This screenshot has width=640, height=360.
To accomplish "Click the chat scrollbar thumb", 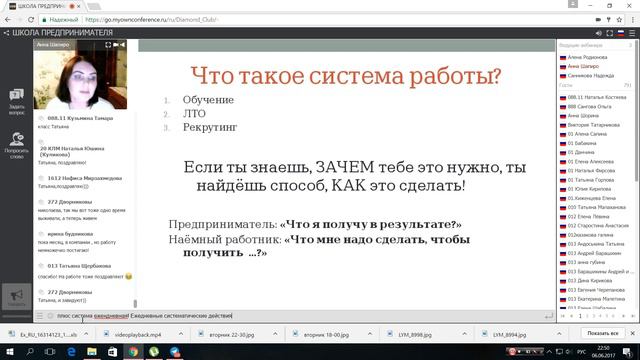I will click(135, 304).
